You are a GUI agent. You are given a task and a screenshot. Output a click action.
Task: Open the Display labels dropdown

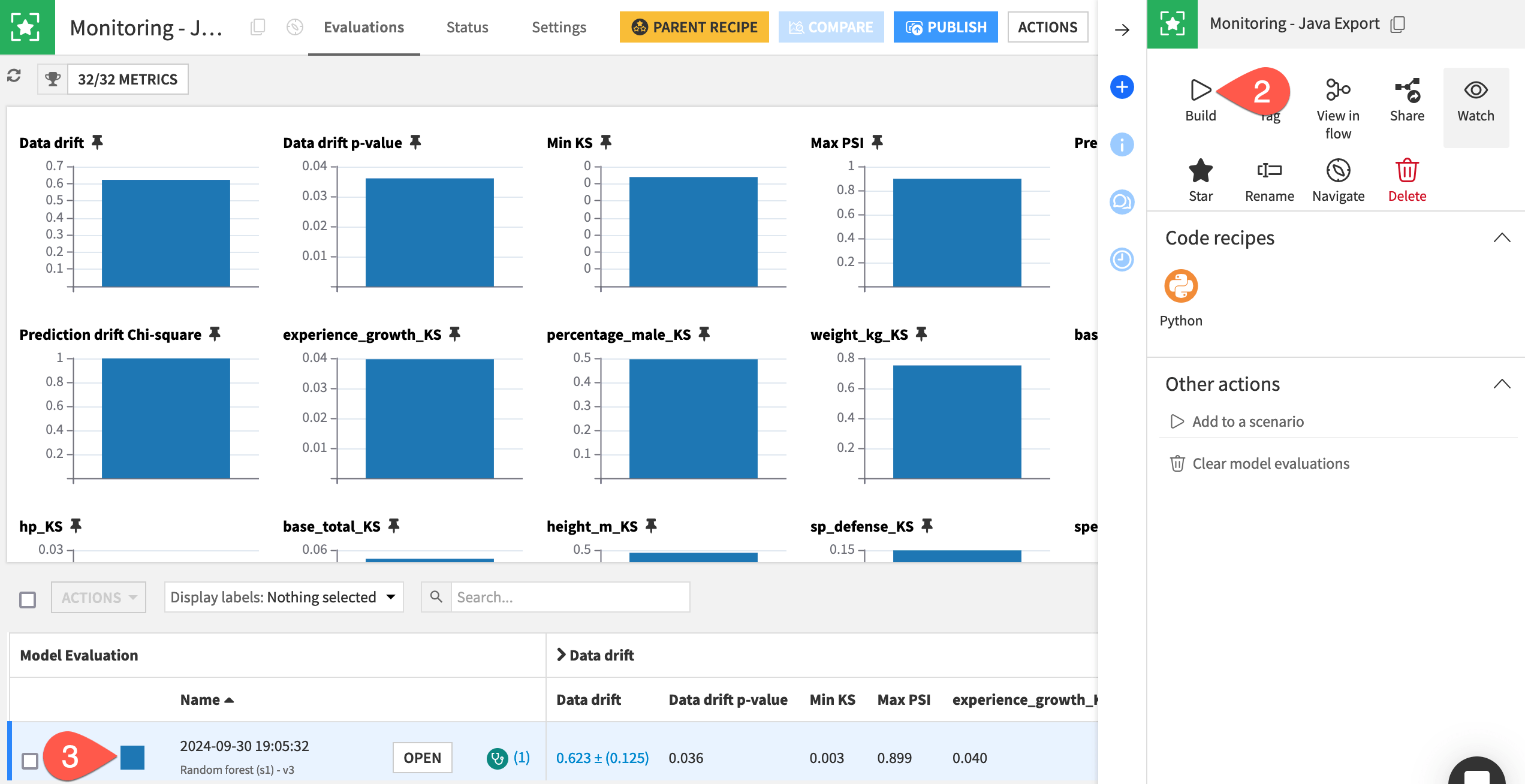[x=283, y=597]
